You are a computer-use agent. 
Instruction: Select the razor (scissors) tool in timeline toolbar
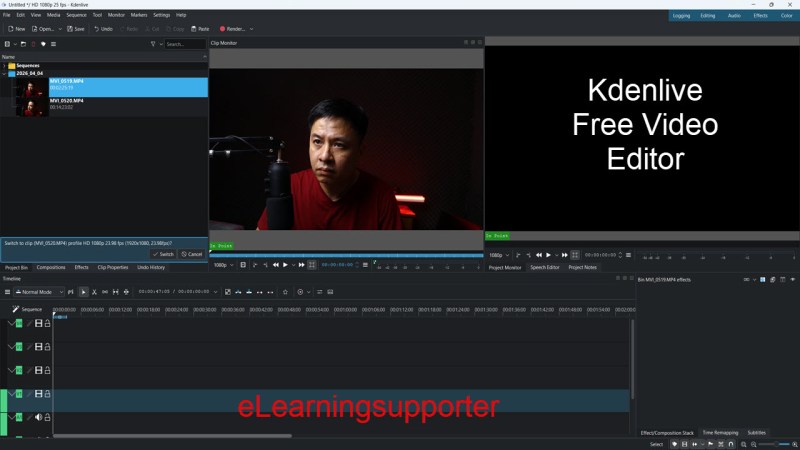94,292
